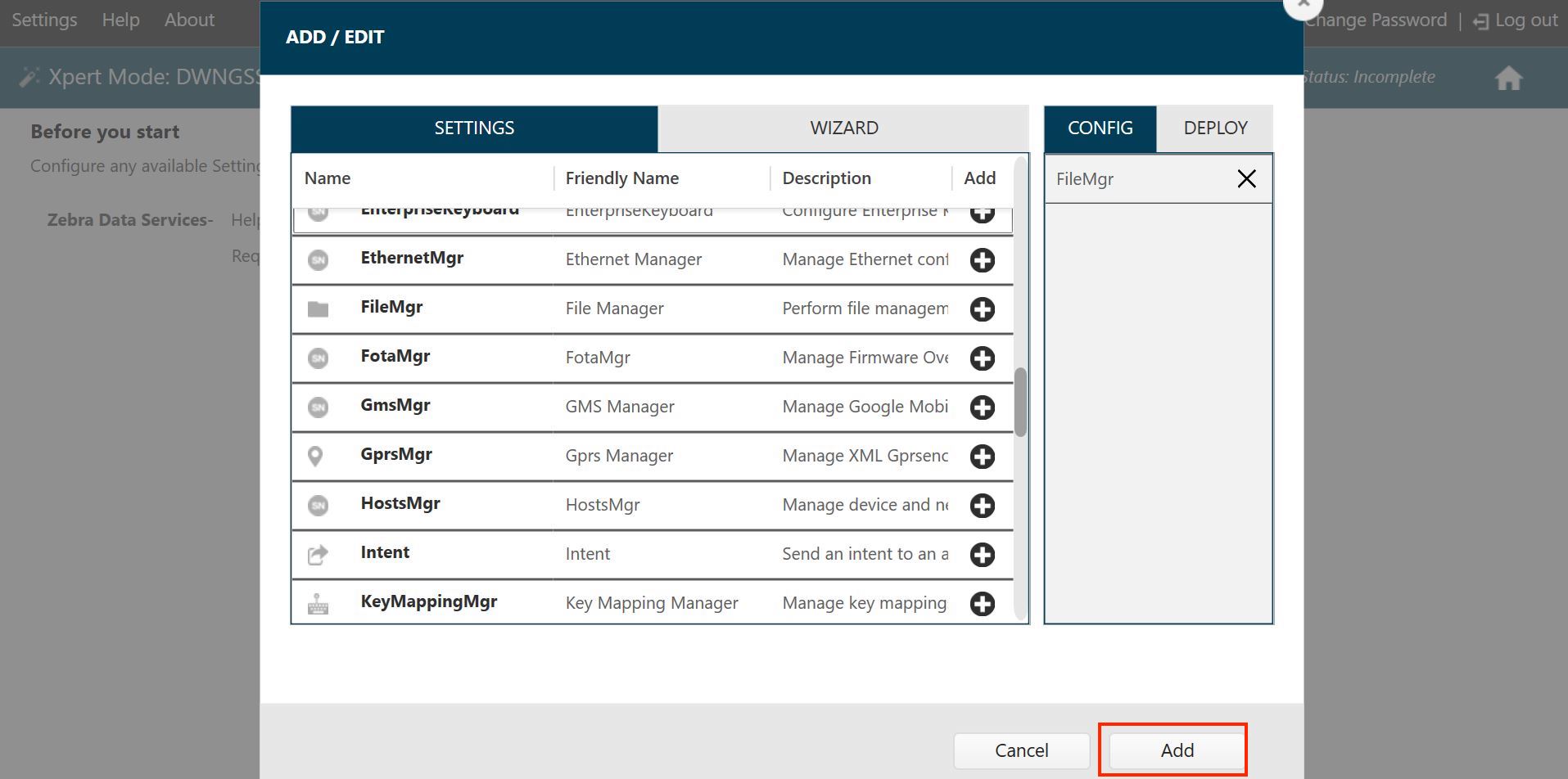Open the Settings menu
The width and height of the screenshot is (1568, 779).
tap(44, 20)
